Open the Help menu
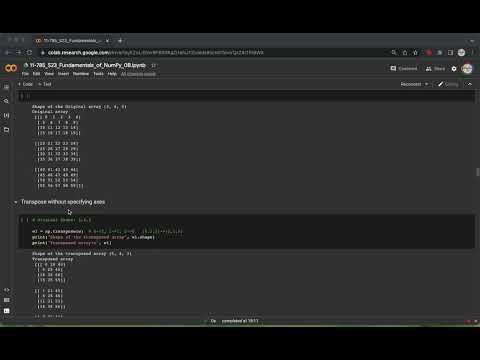The width and height of the screenshot is (480, 360). 112,74
